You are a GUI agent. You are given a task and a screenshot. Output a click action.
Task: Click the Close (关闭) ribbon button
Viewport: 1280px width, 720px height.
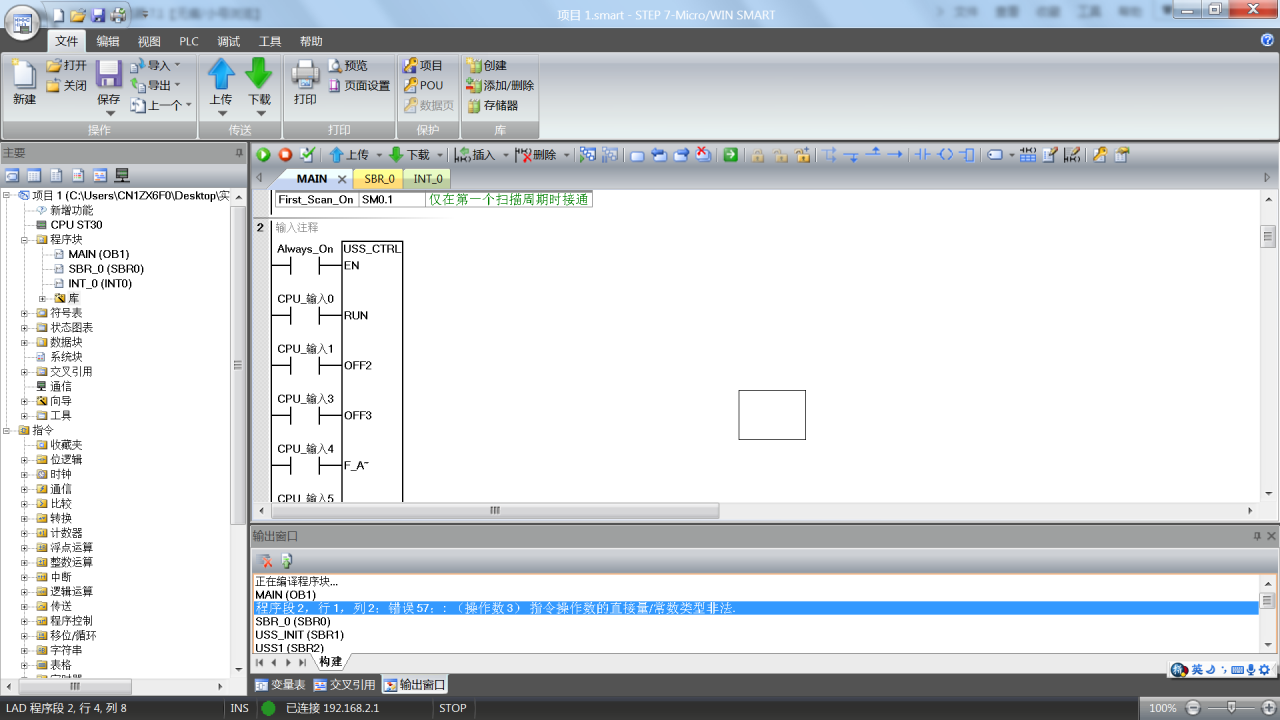click(x=66, y=85)
